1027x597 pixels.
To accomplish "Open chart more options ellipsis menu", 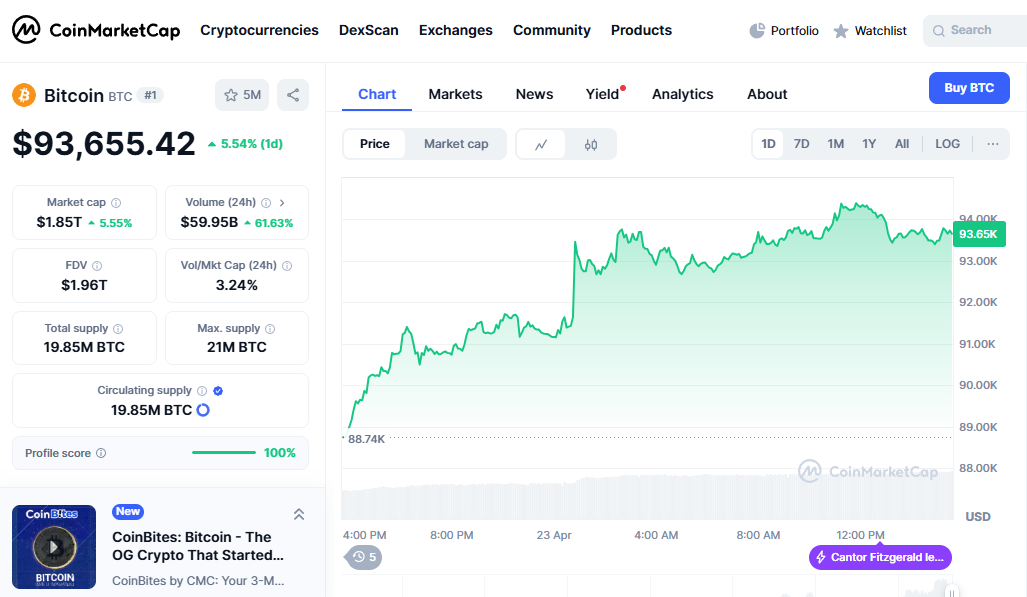I will (993, 144).
